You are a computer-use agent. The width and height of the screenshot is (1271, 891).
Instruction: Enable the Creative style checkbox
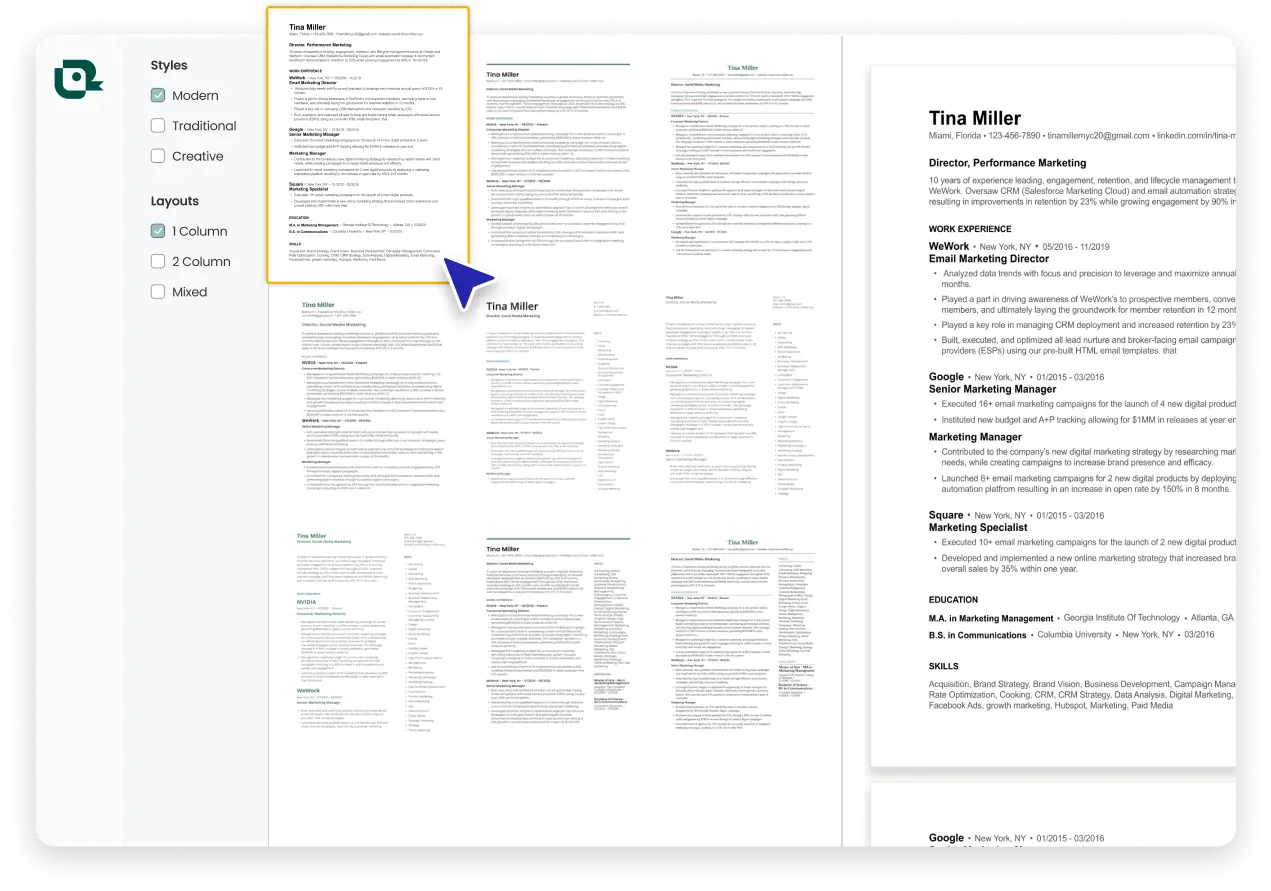tap(158, 156)
